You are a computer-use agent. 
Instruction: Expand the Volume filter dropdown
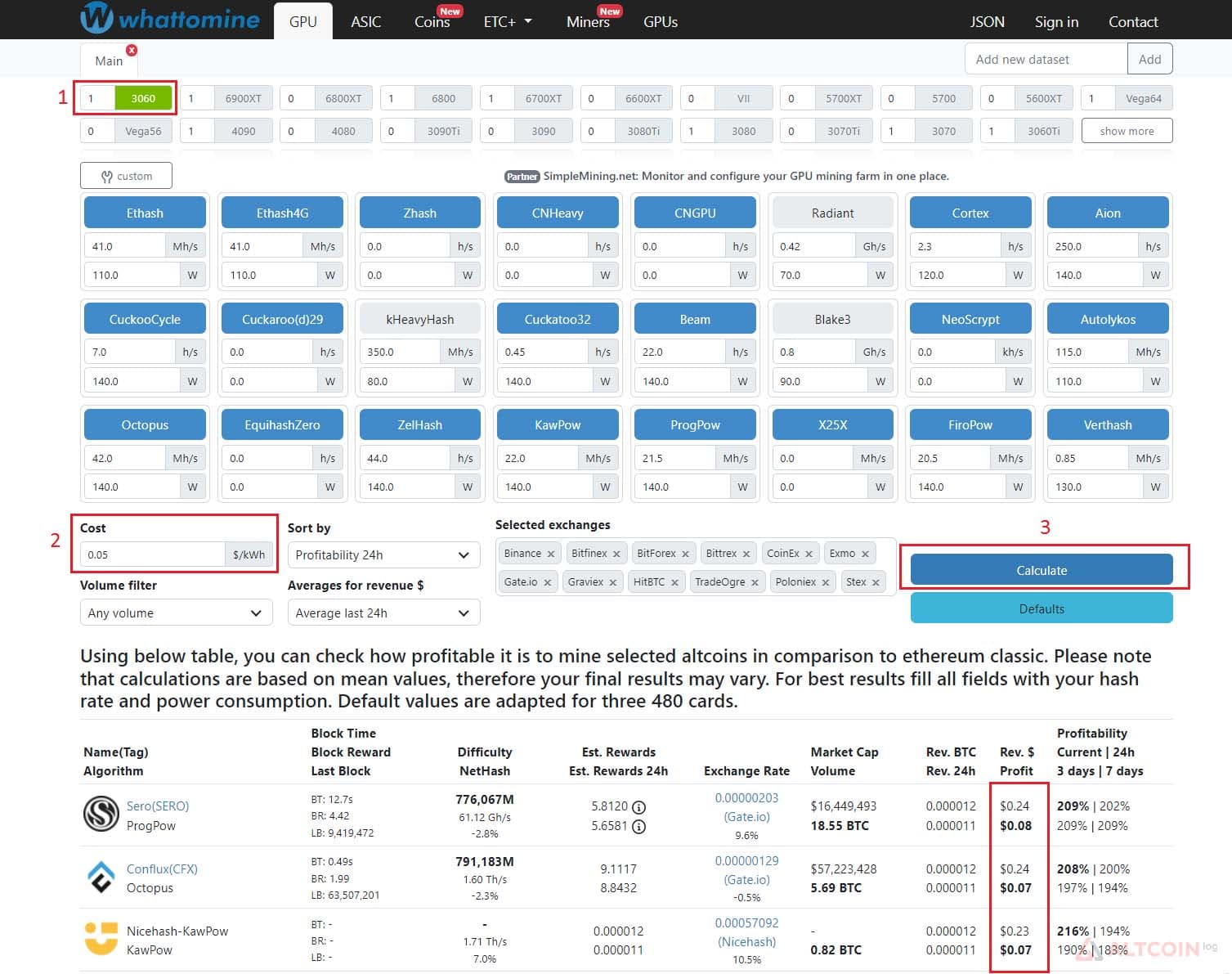pyautogui.click(x=176, y=613)
